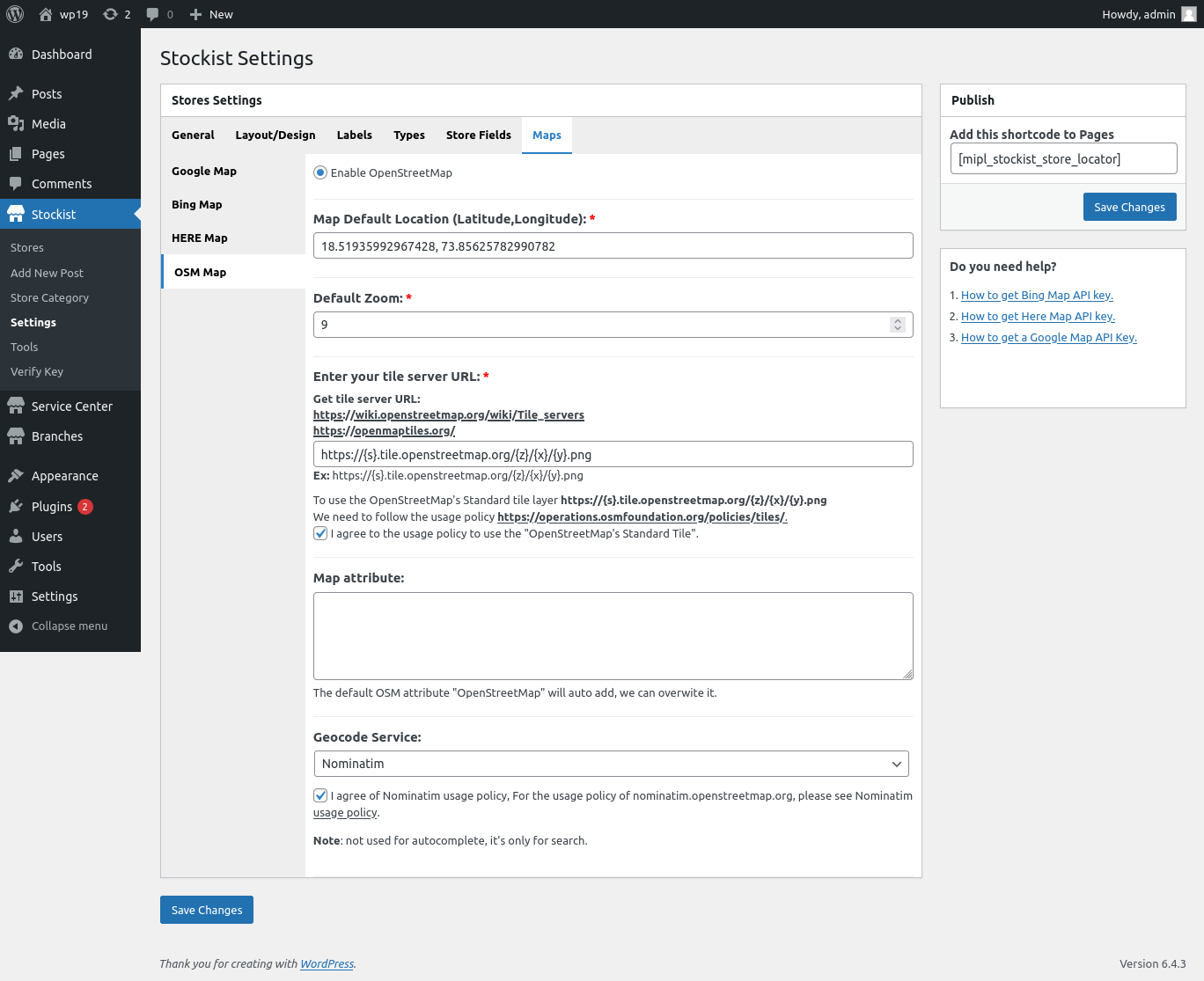1204x981 pixels.
Task: Click the Collapse menu arrow icon
Action: (x=16, y=626)
